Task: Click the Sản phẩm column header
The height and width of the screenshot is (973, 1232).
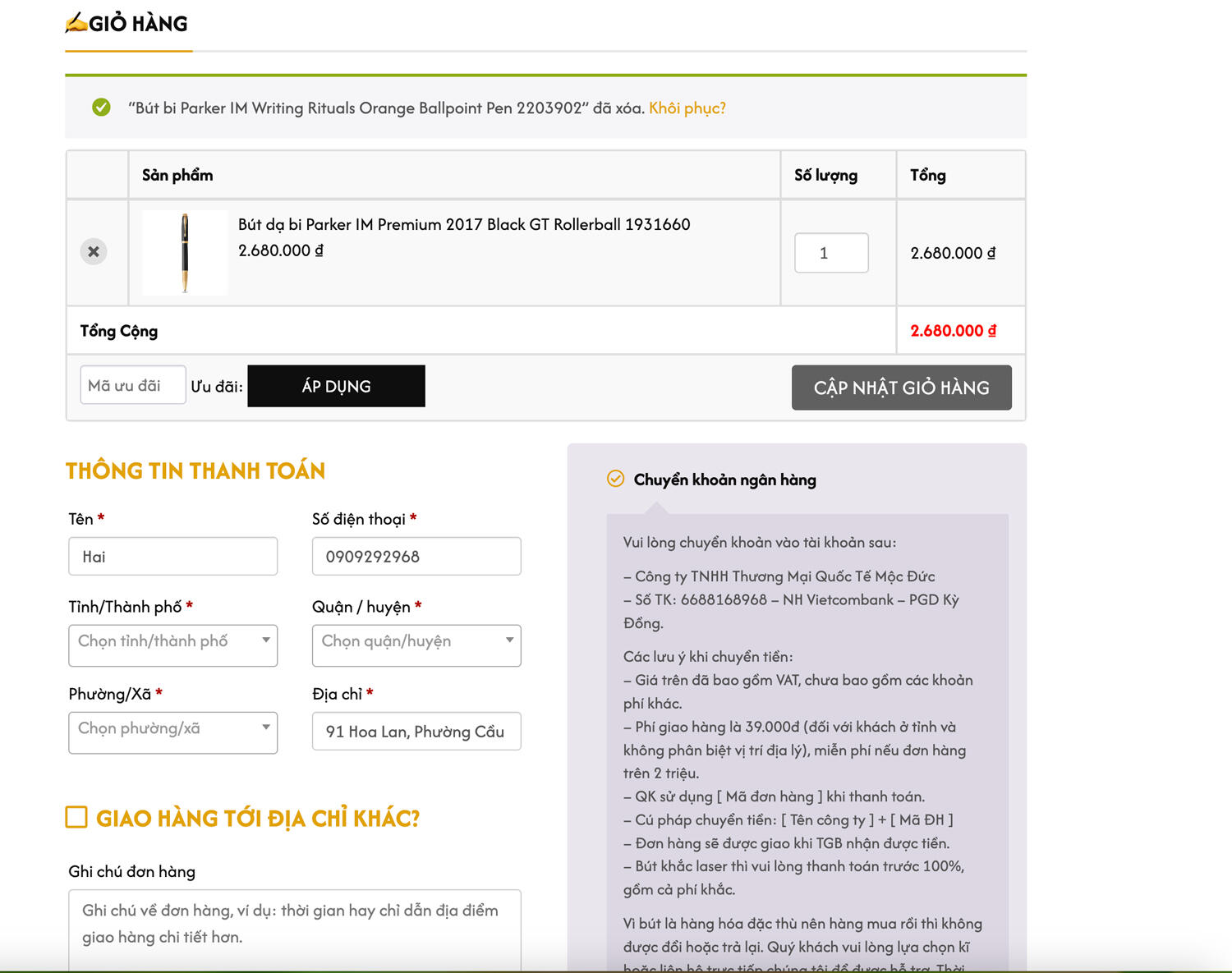Action: (177, 175)
